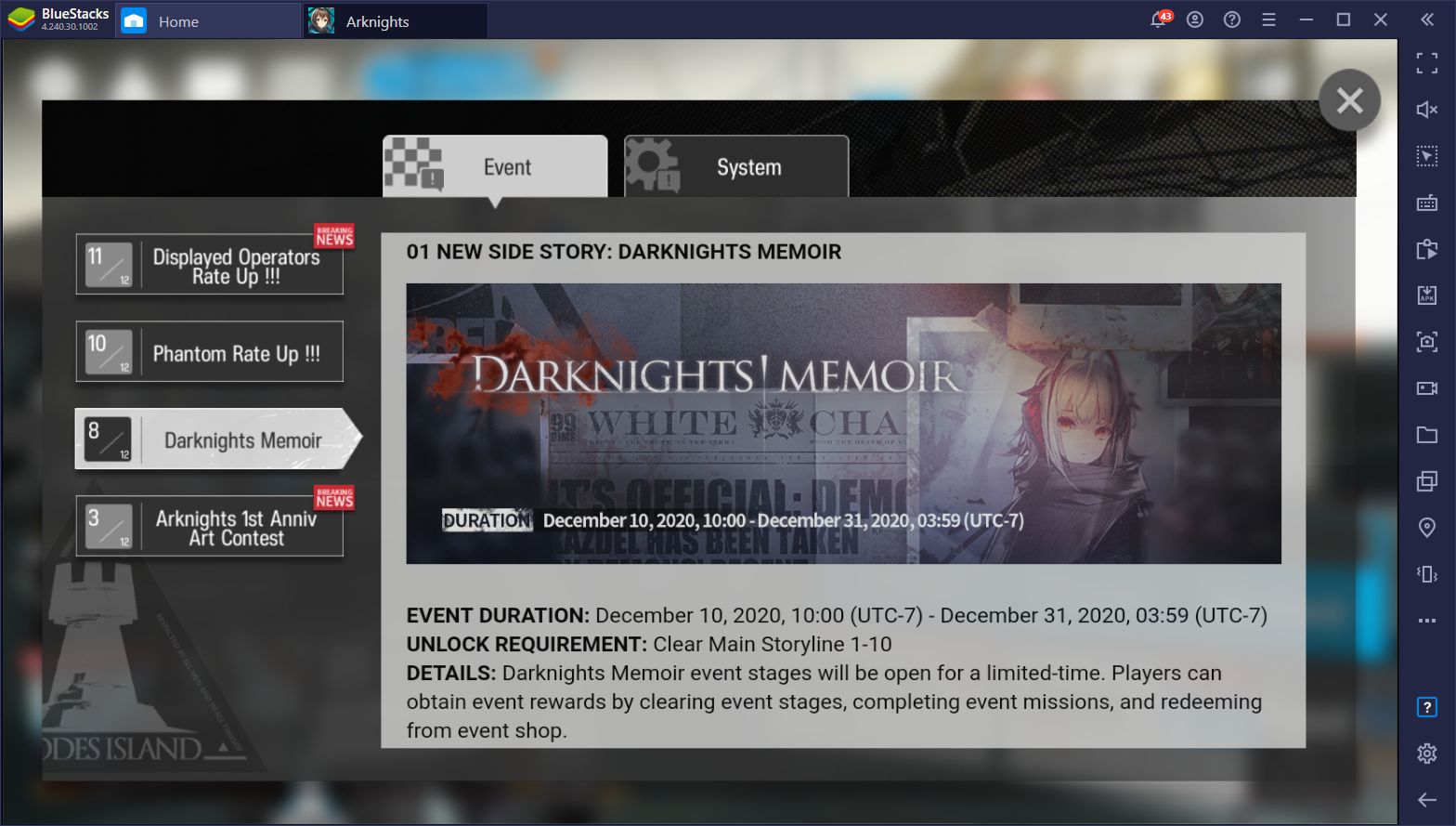Click the Home tab house icon
Viewport: 1456px width, 826px height.
click(x=134, y=20)
